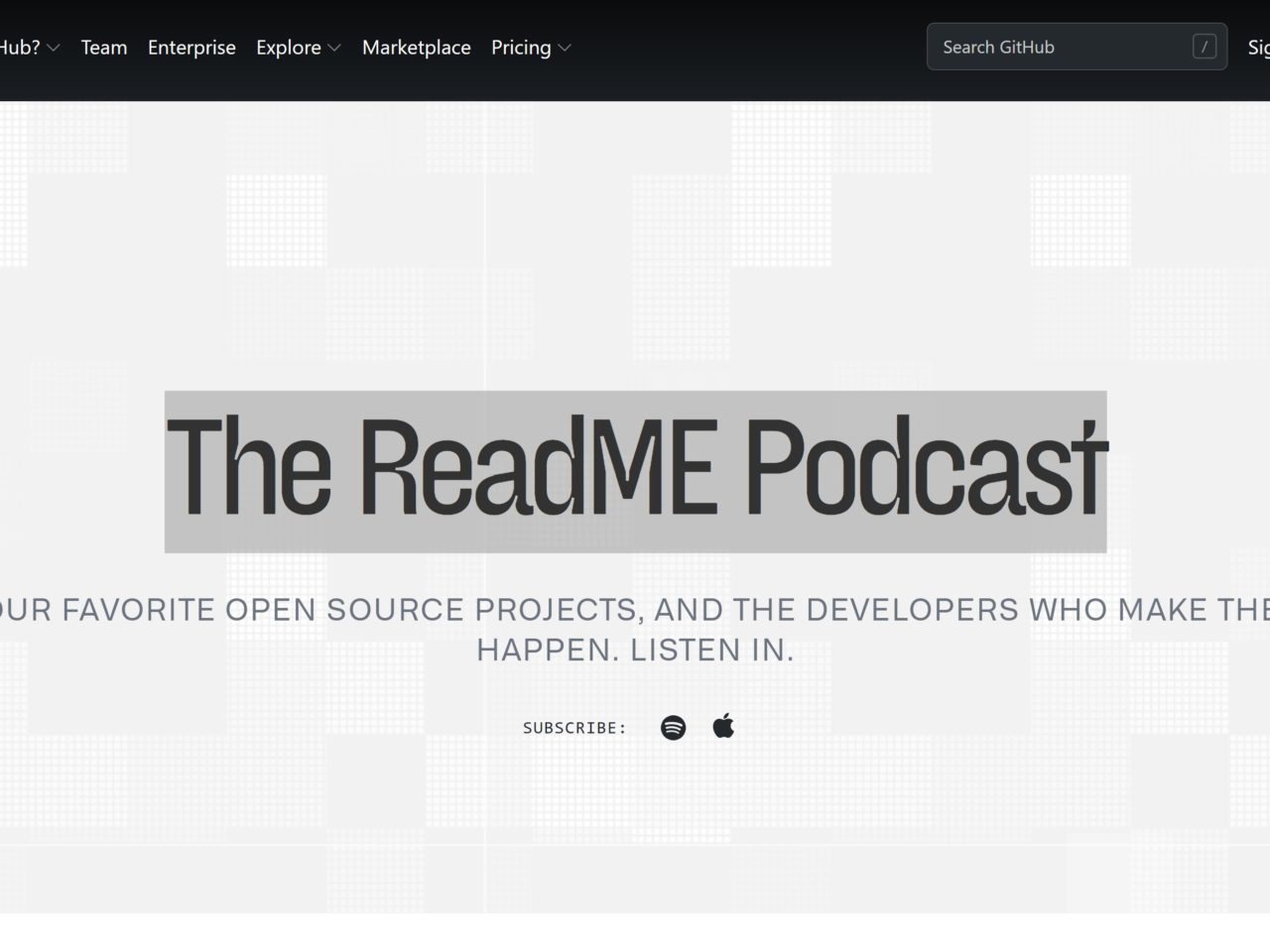
Task: Open the Marketplace menu item
Action: click(417, 48)
